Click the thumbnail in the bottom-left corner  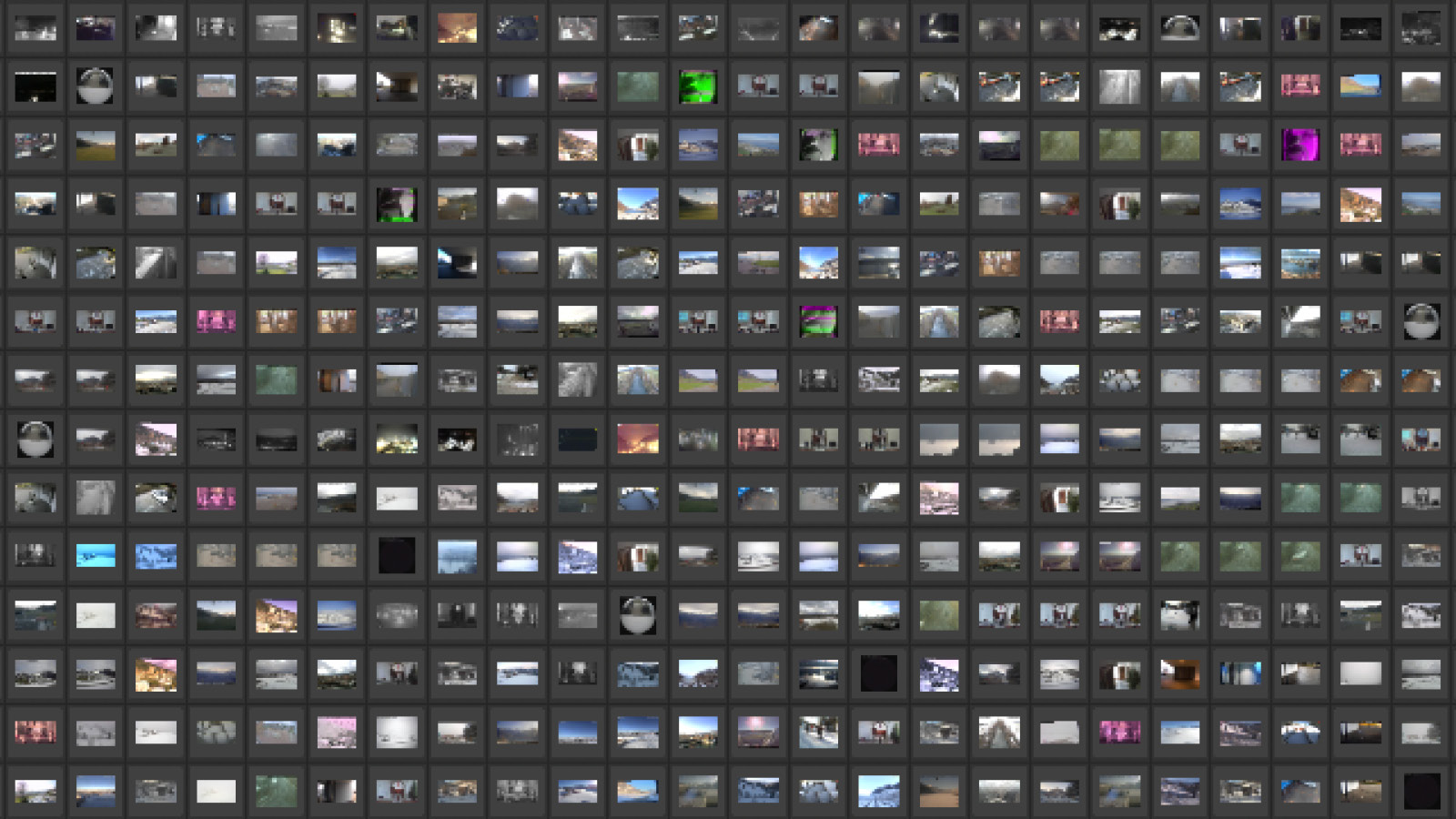[35, 791]
